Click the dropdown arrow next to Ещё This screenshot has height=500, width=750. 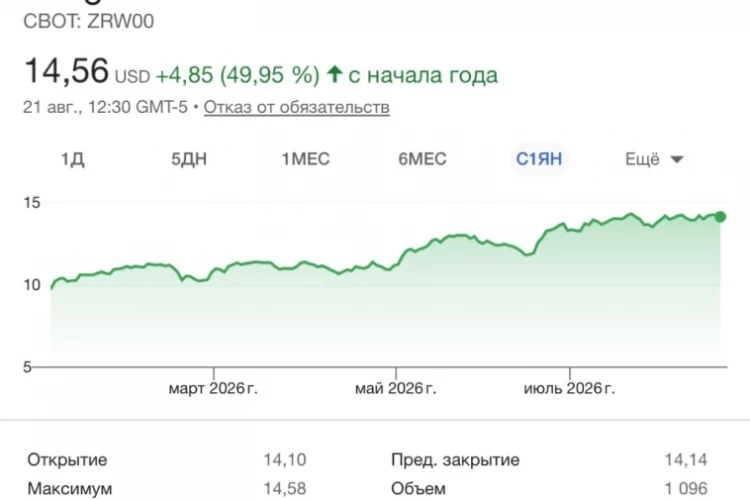677,159
